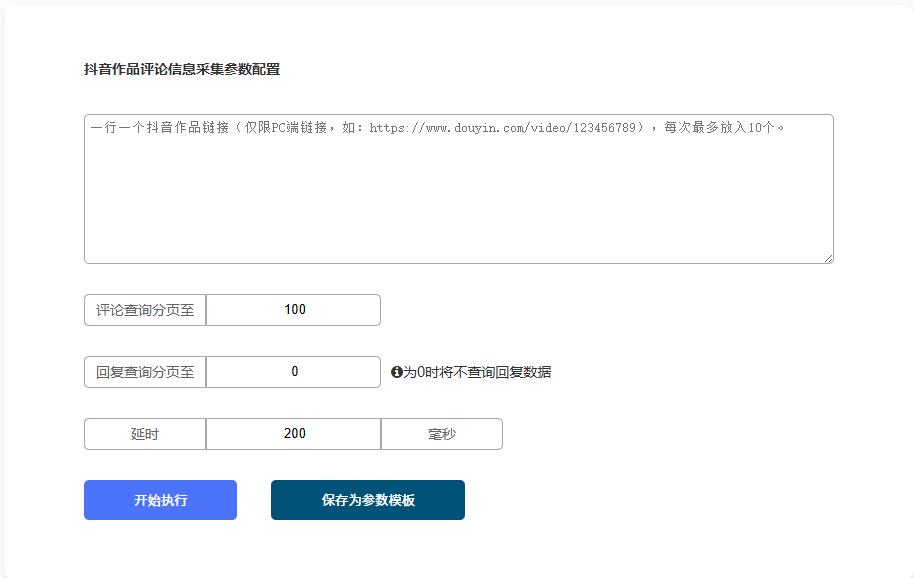Click the delay value field showing 200
The width and height of the screenshot is (914, 578).
(x=293, y=434)
